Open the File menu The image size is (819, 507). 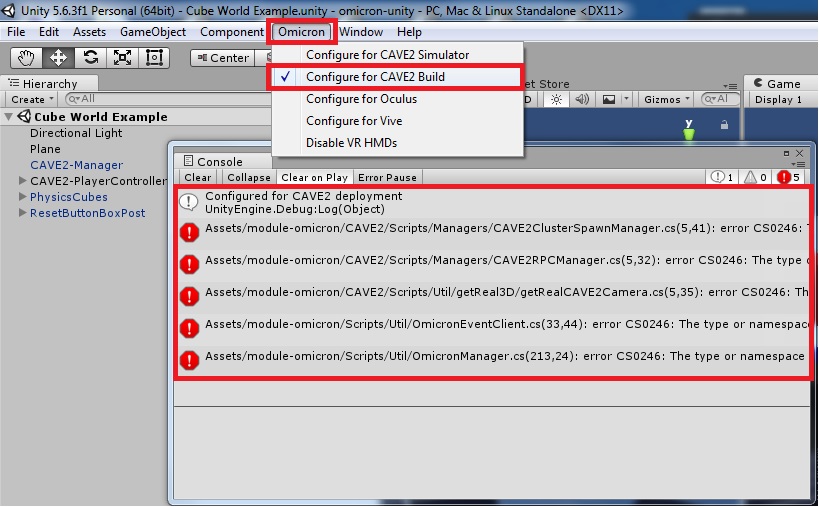pyautogui.click(x=16, y=32)
